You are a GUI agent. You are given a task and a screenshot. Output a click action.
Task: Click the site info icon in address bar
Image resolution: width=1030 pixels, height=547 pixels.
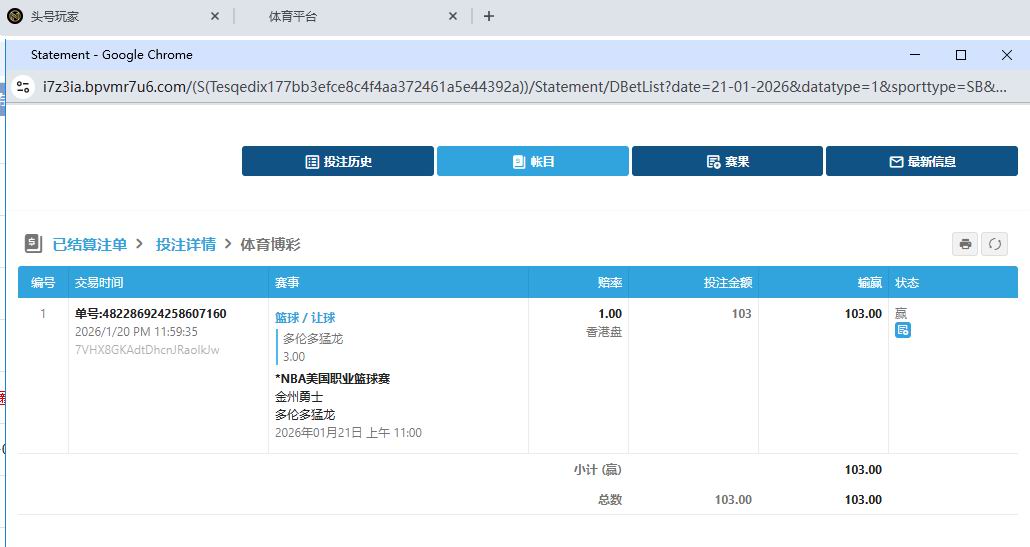[24, 87]
